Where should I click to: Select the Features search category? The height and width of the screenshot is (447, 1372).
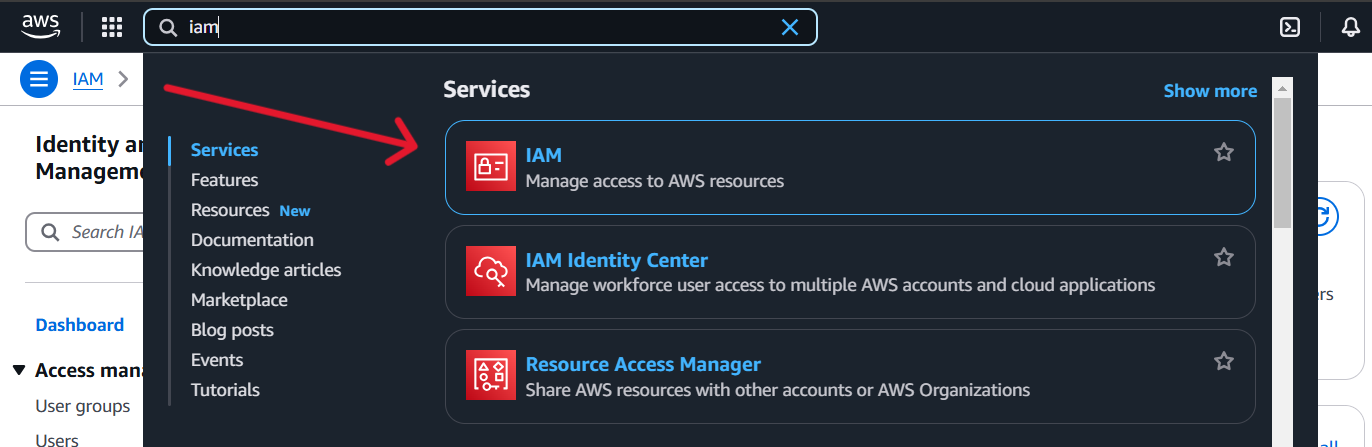[x=225, y=180]
